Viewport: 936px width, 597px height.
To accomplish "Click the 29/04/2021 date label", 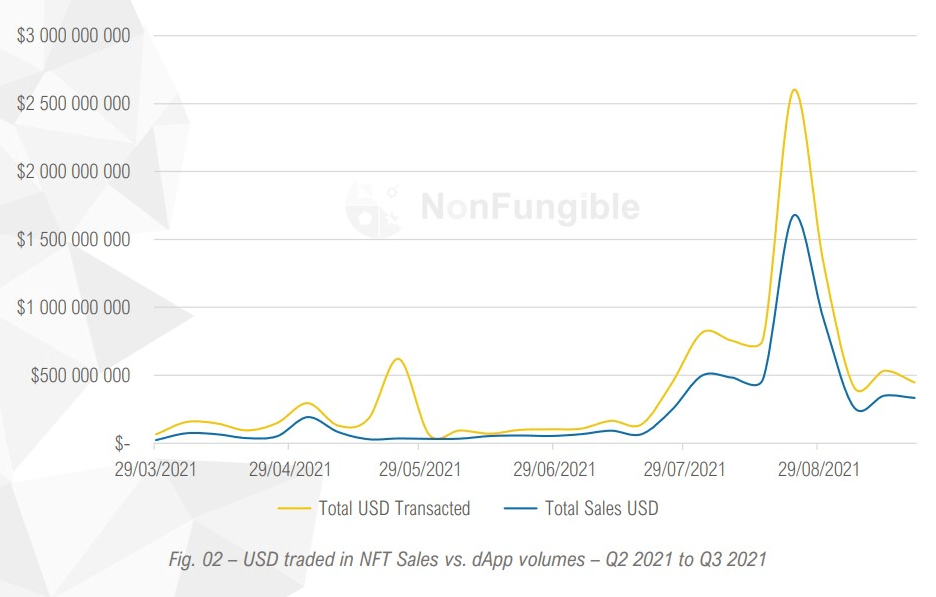I will (x=288, y=468).
